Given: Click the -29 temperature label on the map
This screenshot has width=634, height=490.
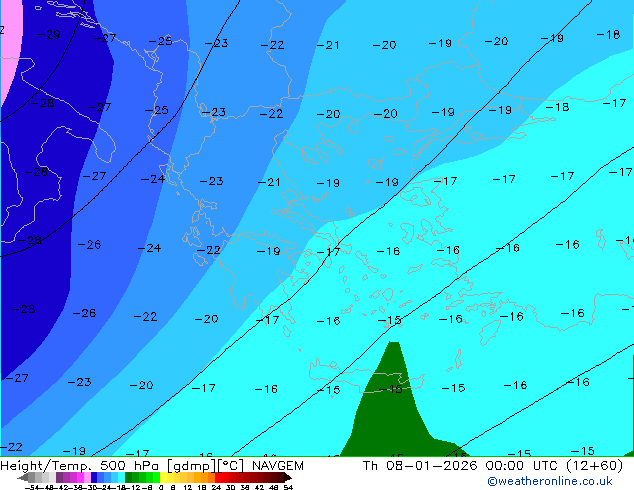Looking at the screenshot, I should click(x=48, y=35).
